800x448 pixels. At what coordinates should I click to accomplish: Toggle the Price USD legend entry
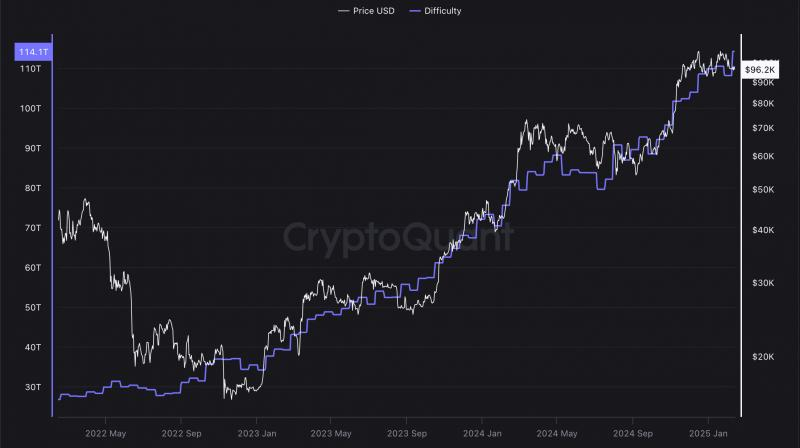tap(366, 11)
